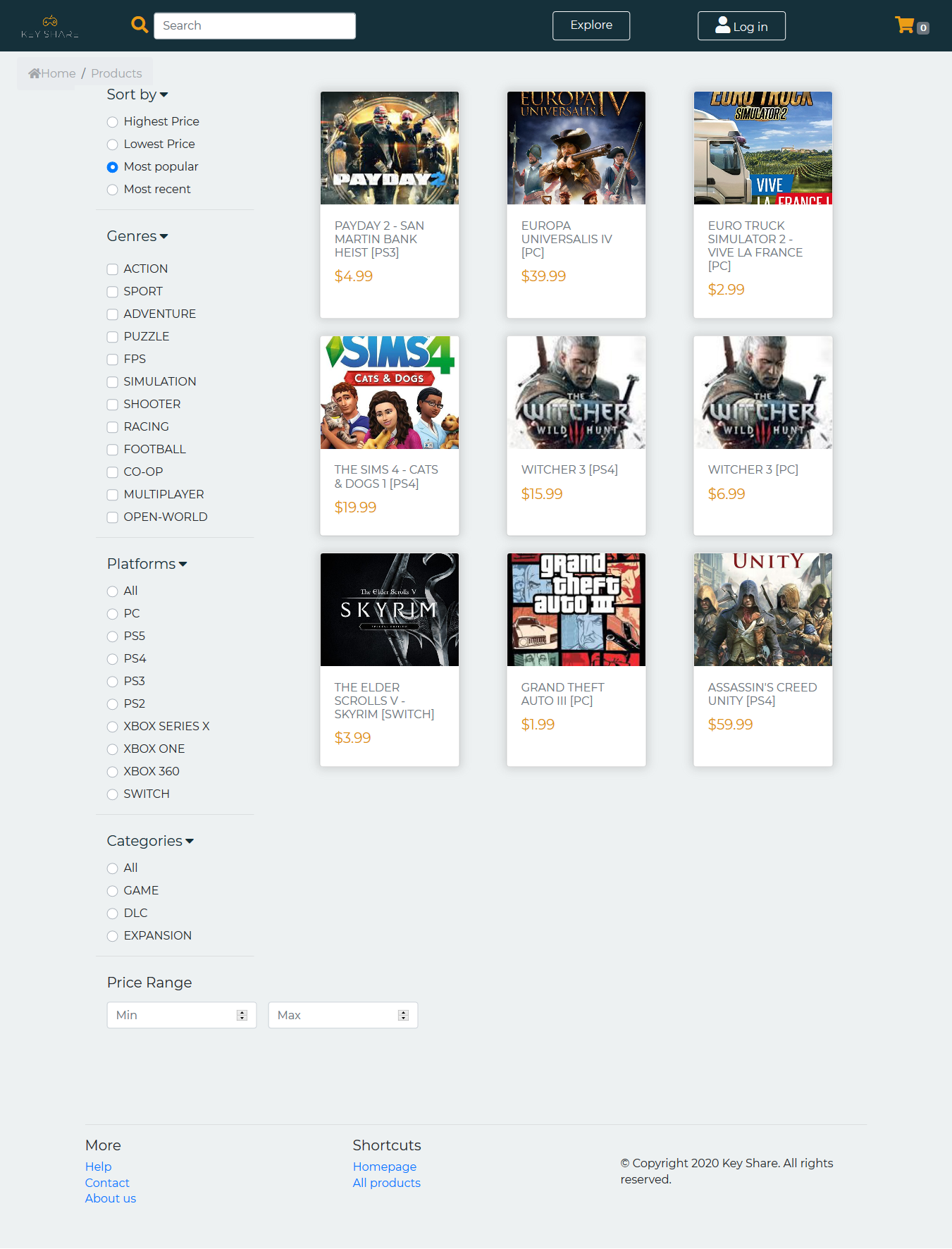Open The Sims 4 Cats & Dogs cover

point(390,393)
